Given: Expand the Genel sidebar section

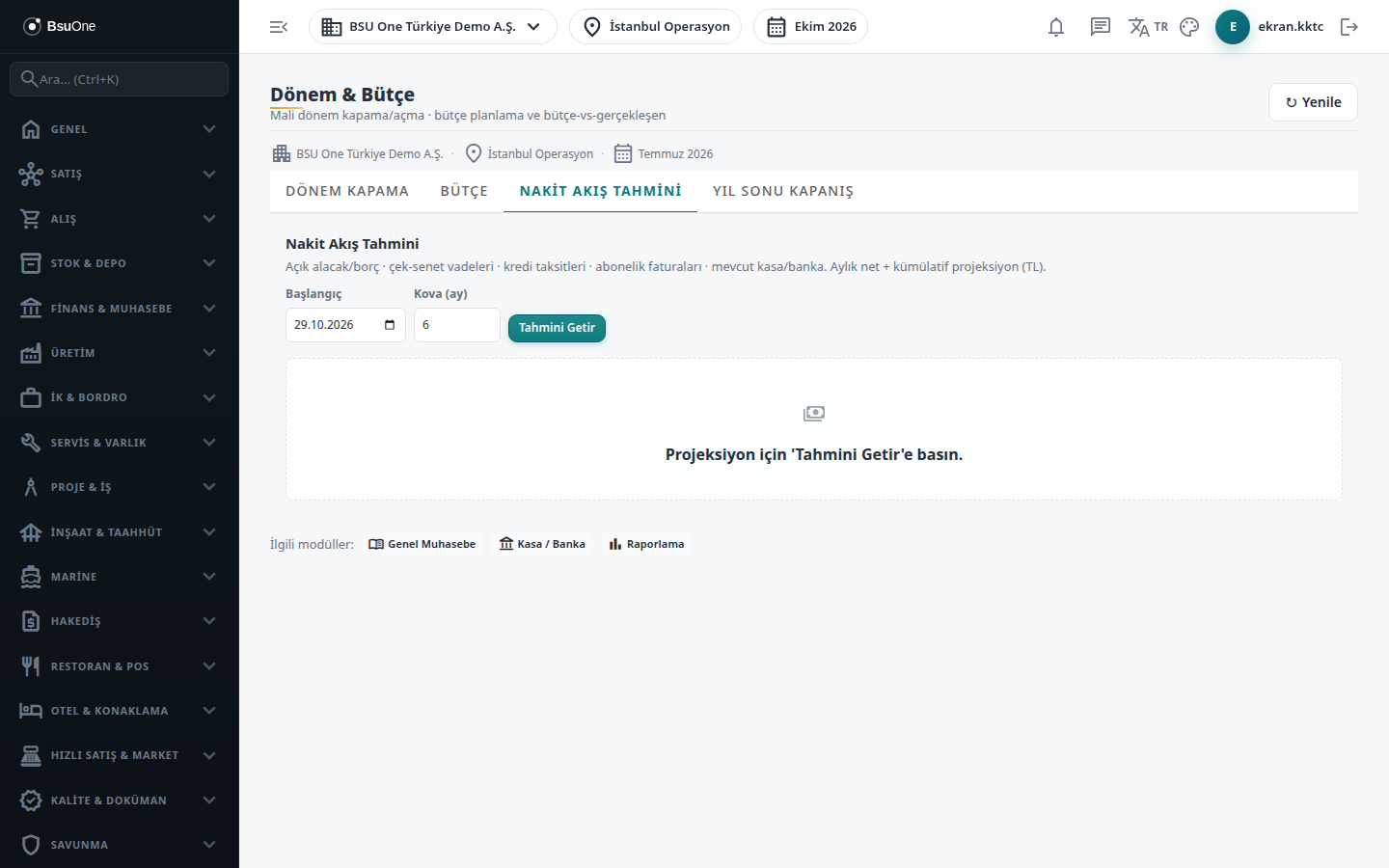Looking at the screenshot, I should (x=120, y=129).
